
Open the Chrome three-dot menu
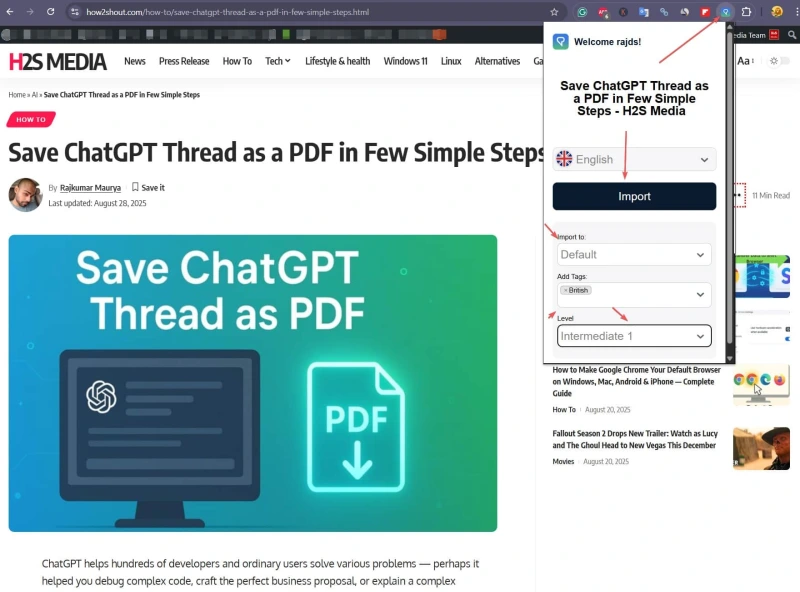pyautogui.click(x=796, y=12)
